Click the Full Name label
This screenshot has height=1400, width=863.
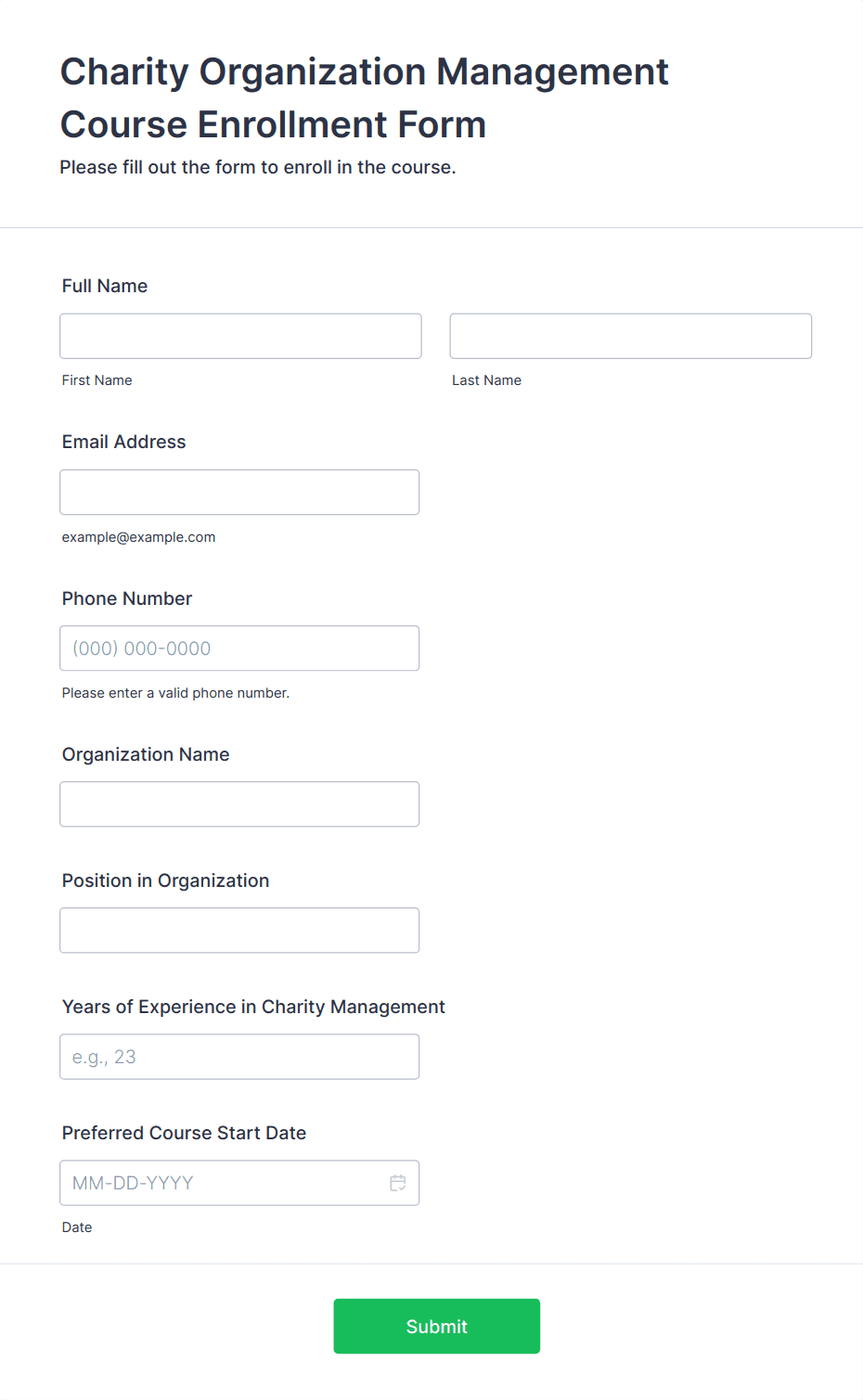105,286
